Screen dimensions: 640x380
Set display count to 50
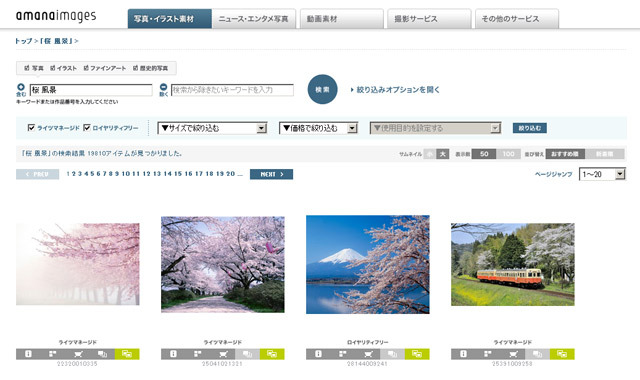(484, 154)
